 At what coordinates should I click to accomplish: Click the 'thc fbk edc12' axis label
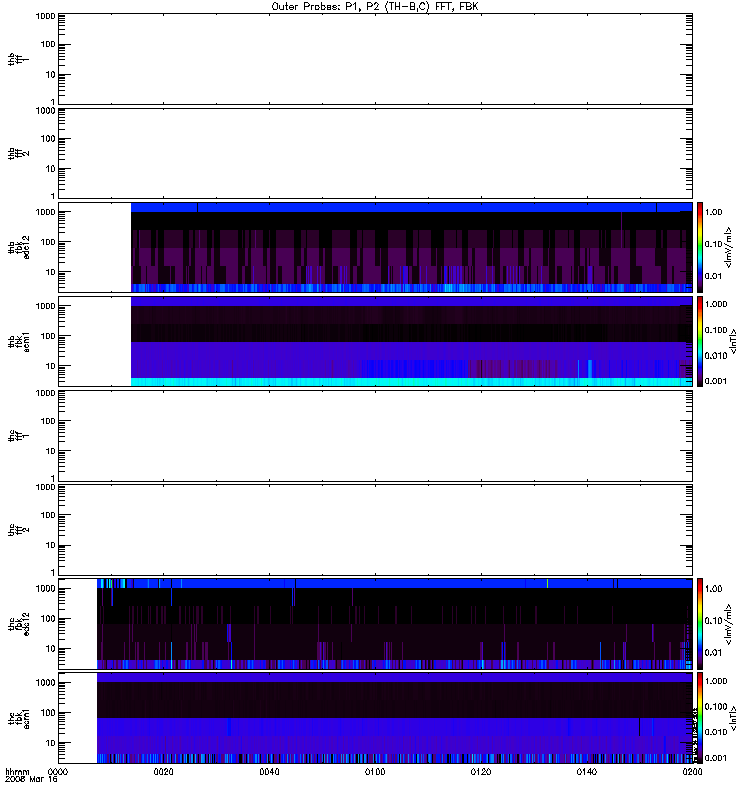pos(18,624)
